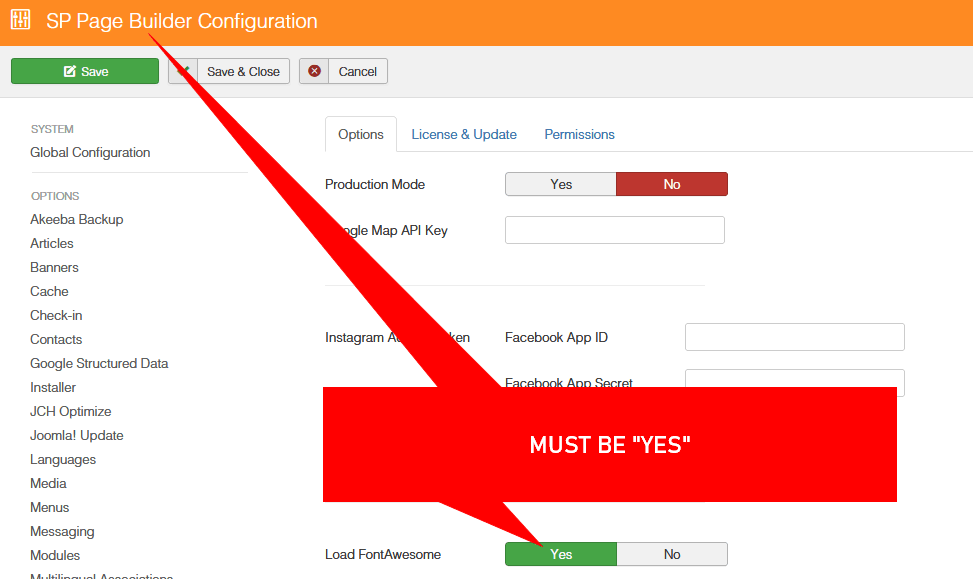Open Contacts options in sidebar
Viewport: 973px width, 579px height.
click(x=56, y=339)
